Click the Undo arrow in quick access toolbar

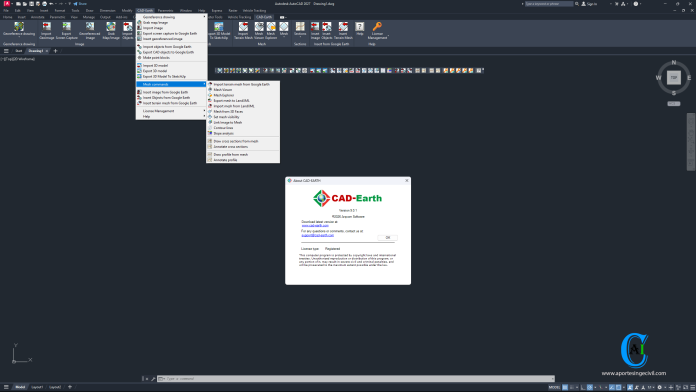pyautogui.click(x=51, y=4)
